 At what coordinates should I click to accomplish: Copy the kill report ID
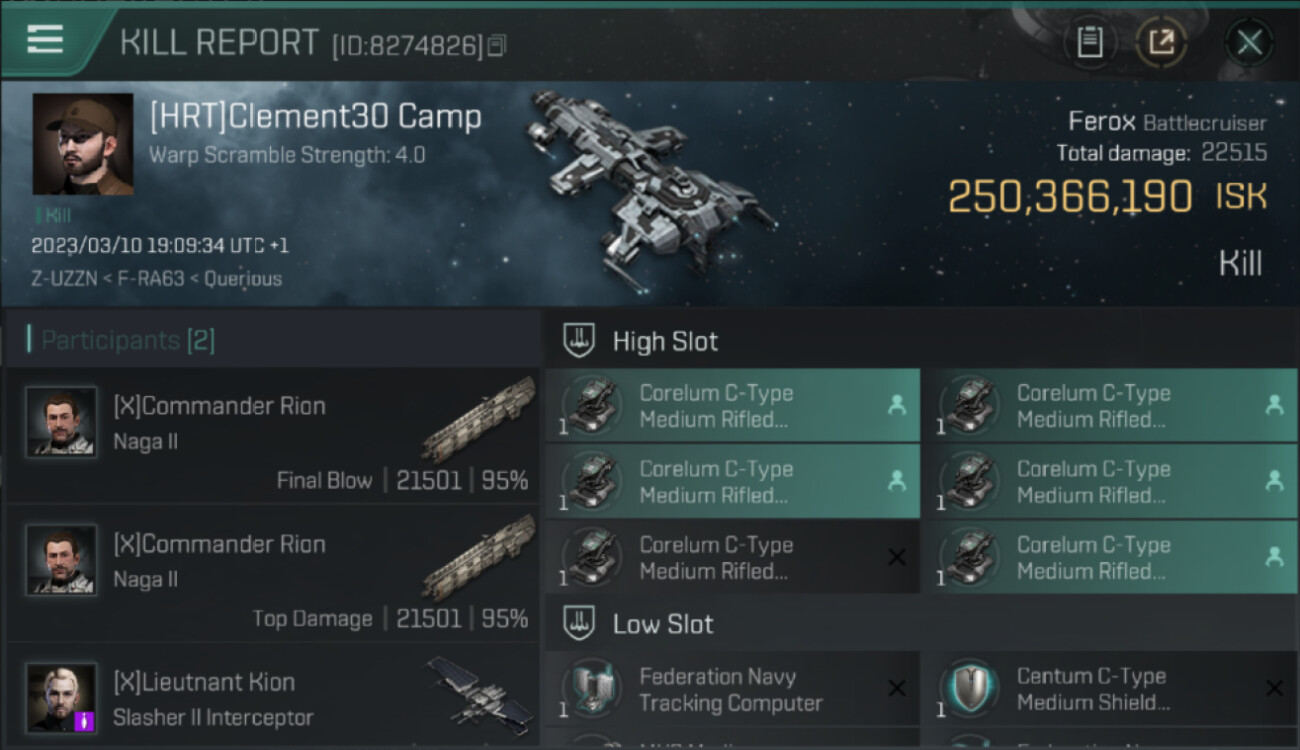click(x=497, y=45)
